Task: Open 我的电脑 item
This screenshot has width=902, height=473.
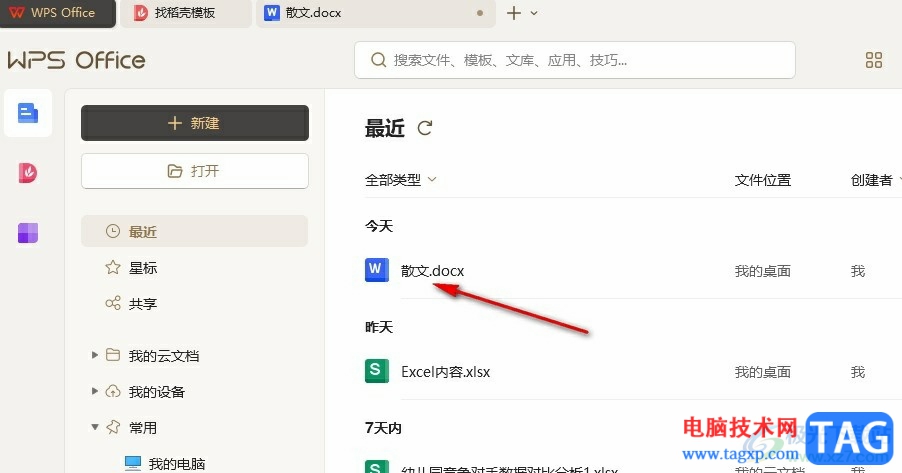Action: [177, 464]
